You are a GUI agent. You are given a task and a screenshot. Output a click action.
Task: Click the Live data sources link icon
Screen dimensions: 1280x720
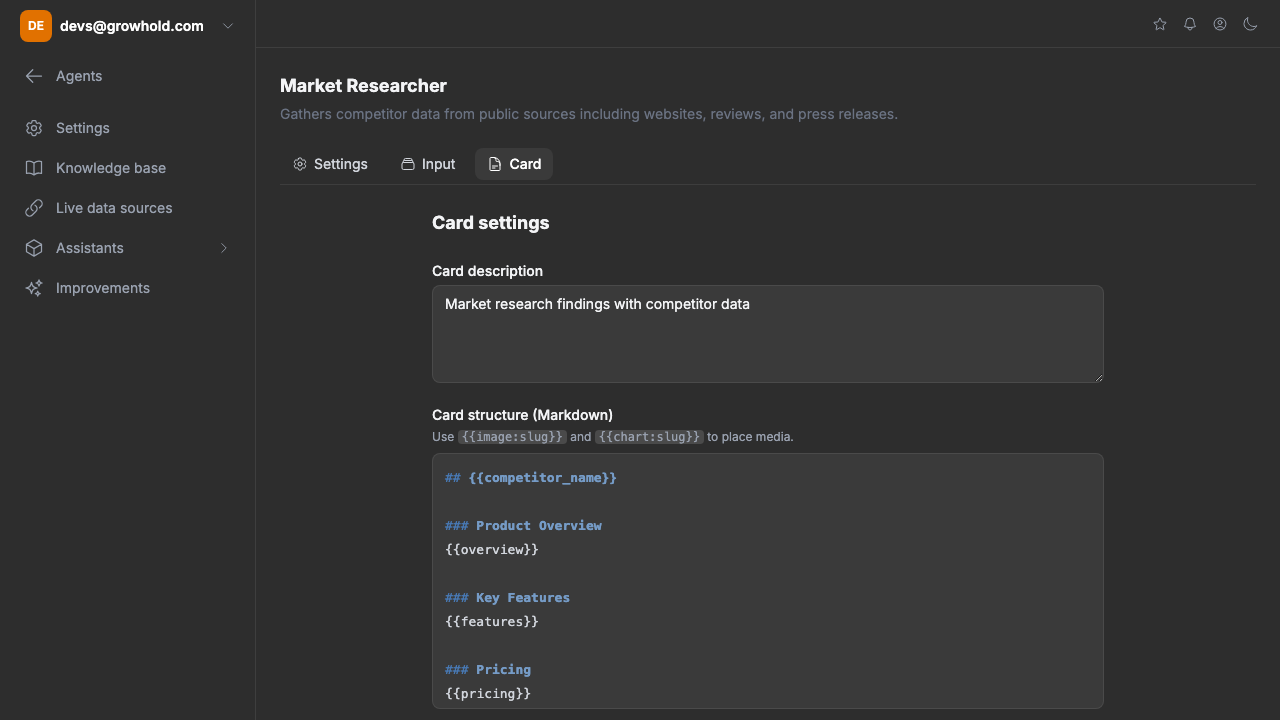(x=34, y=208)
